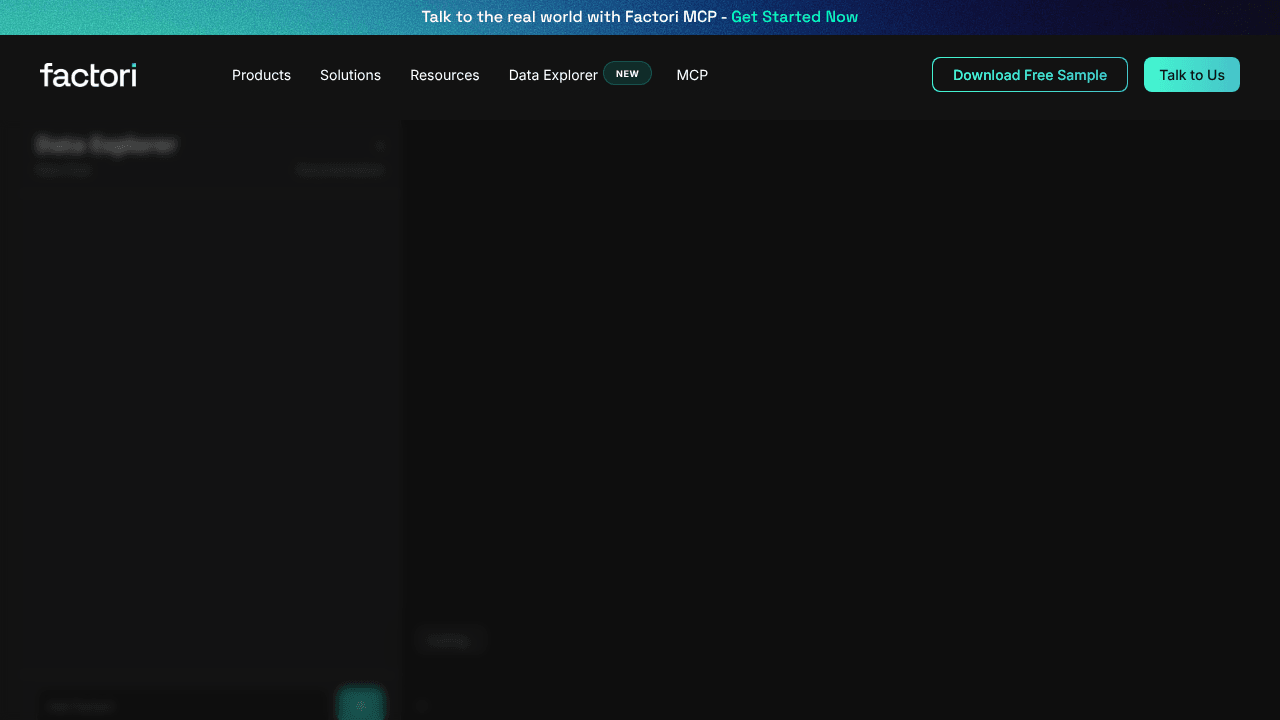
Task: Follow the Get Started Now banner link
Action: tap(794, 17)
